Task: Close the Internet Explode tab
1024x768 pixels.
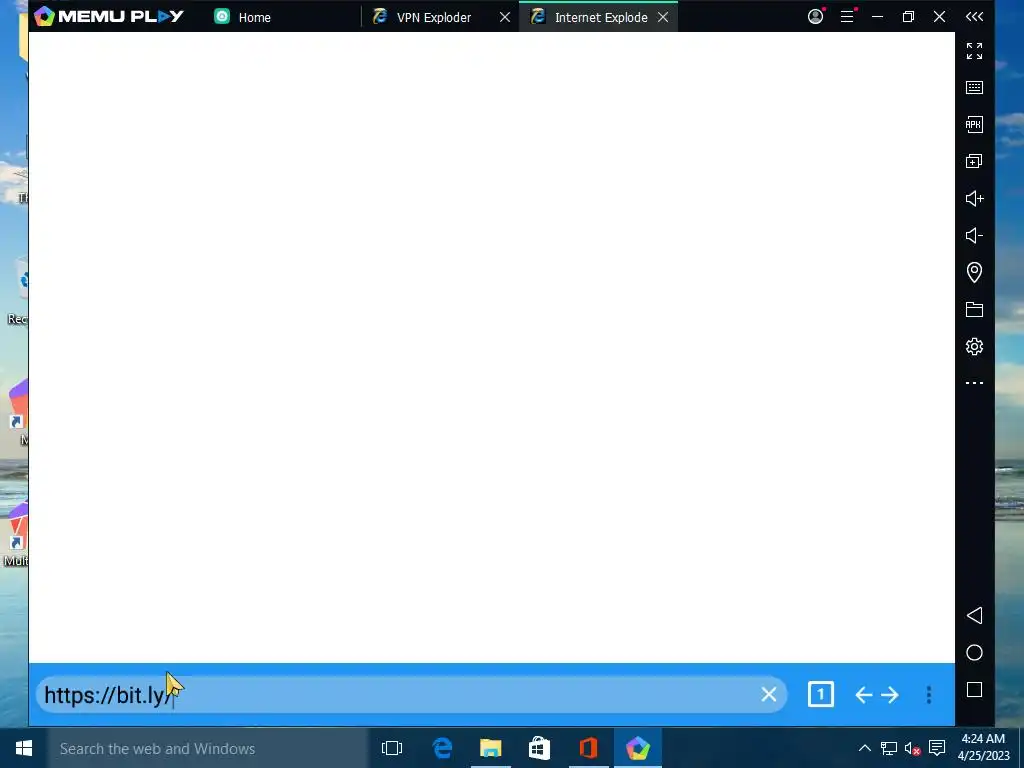Action: [x=663, y=17]
